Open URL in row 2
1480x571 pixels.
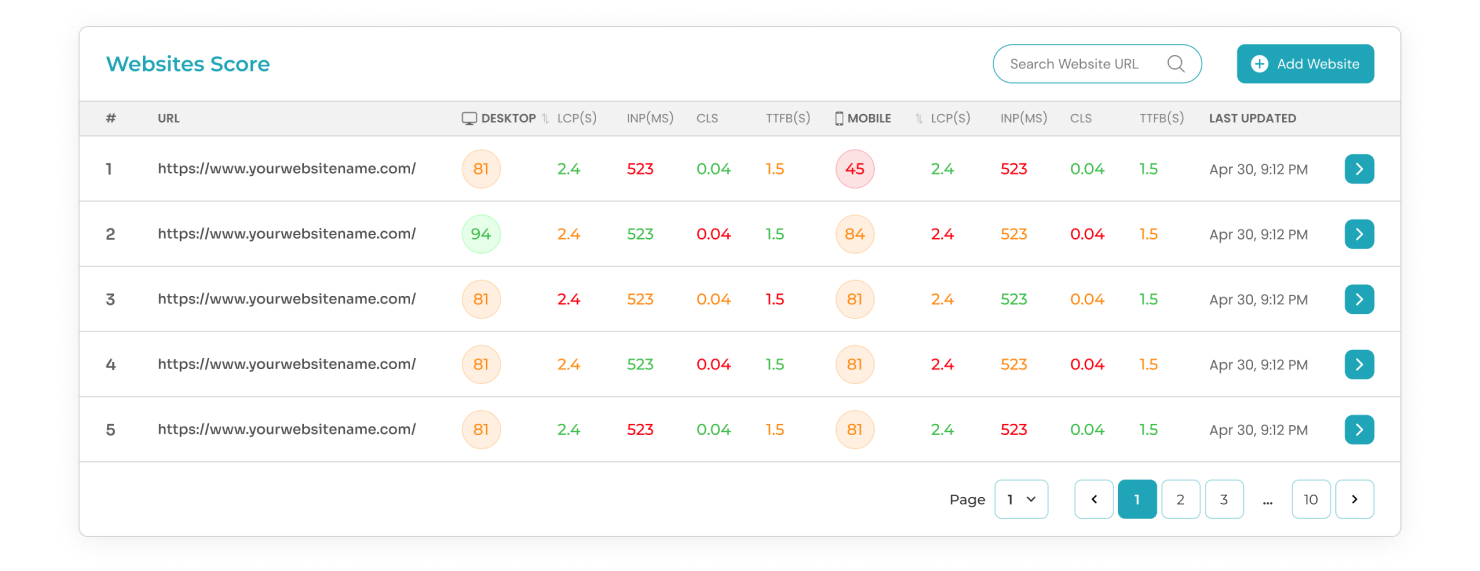[287, 234]
